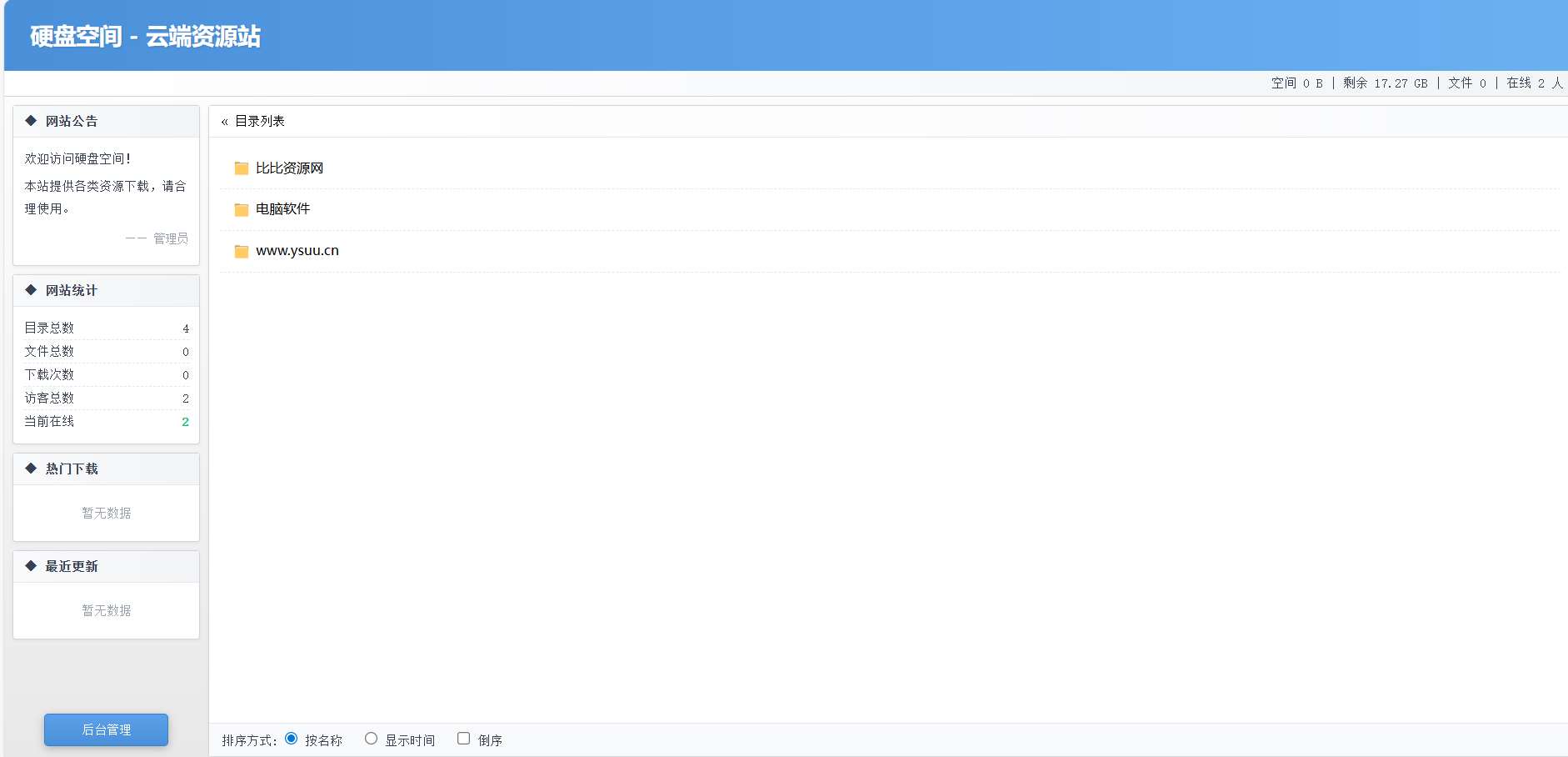Click the diamond icon beside 热门下载

[31, 469]
